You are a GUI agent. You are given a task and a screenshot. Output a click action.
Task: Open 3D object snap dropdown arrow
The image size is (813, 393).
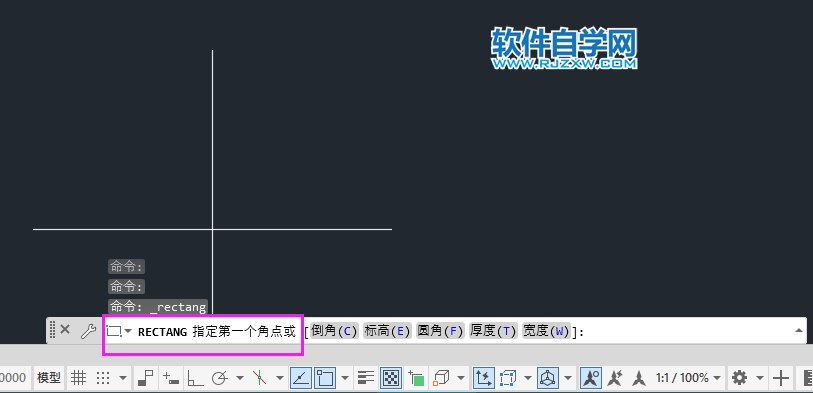pyautogui.click(x=460, y=378)
